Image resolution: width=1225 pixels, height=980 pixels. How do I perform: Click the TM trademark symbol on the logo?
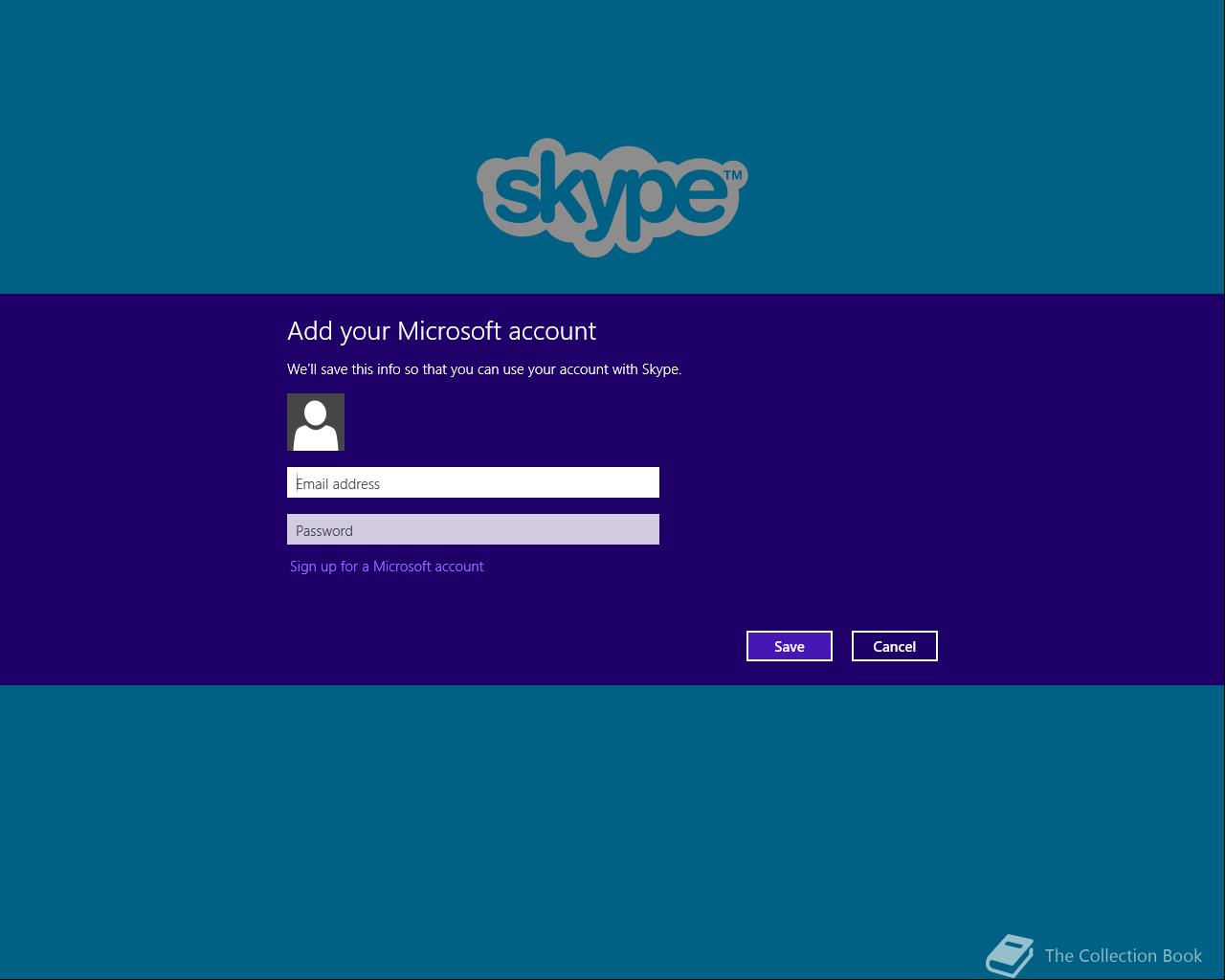point(733,175)
